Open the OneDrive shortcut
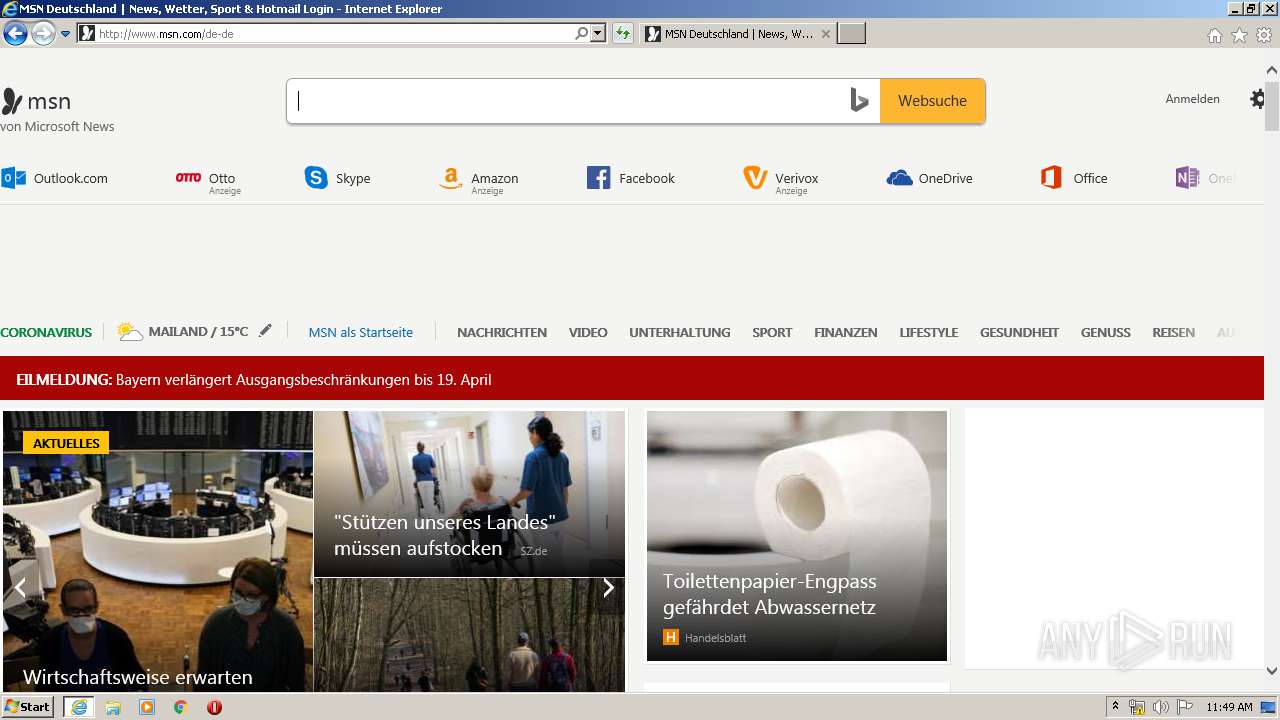Image resolution: width=1280 pixels, height=720 pixels. point(930,178)
